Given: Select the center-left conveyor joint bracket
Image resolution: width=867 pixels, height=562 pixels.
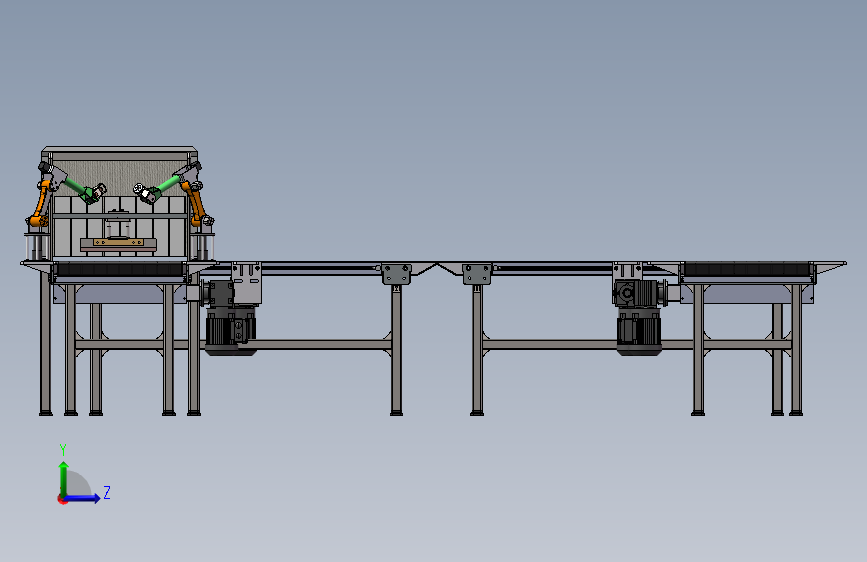Looking at the screenshot, I should (x=396, y=274).
